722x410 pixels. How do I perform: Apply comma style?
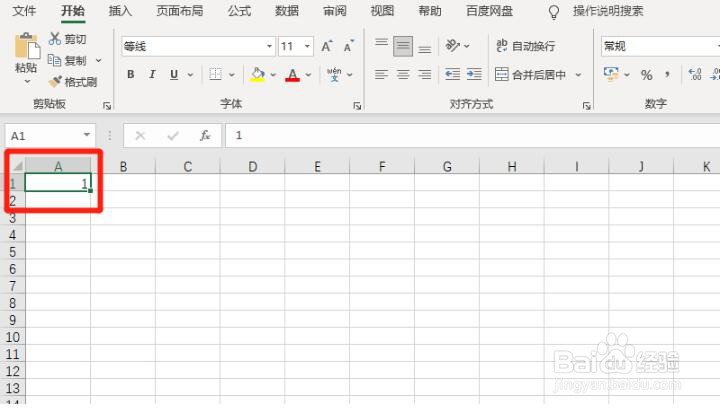point(667,74)
